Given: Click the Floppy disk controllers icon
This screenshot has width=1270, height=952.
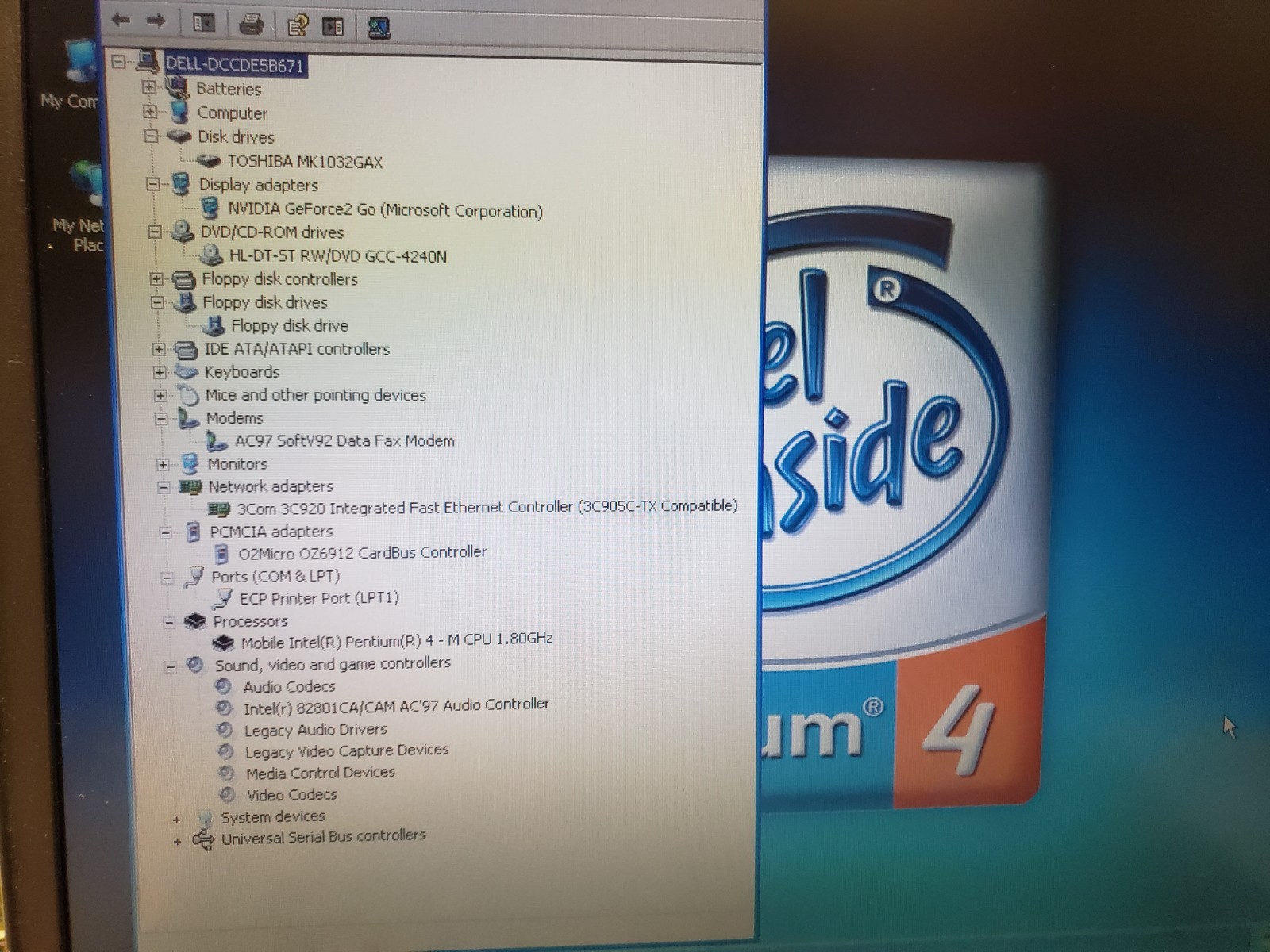Looking at the screenshot, I should coord(184,279).
